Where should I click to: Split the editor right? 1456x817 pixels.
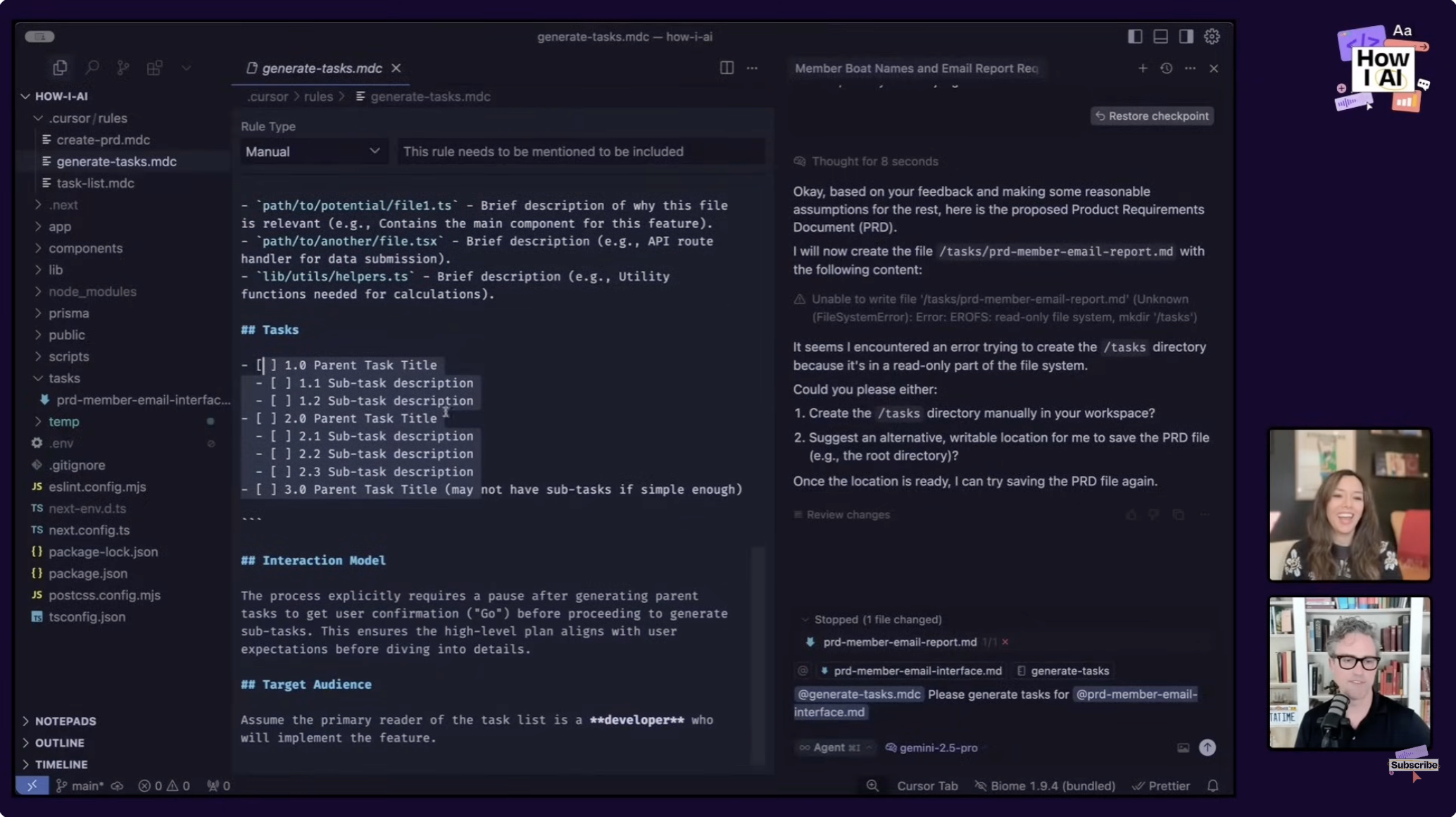click(727, 68)
